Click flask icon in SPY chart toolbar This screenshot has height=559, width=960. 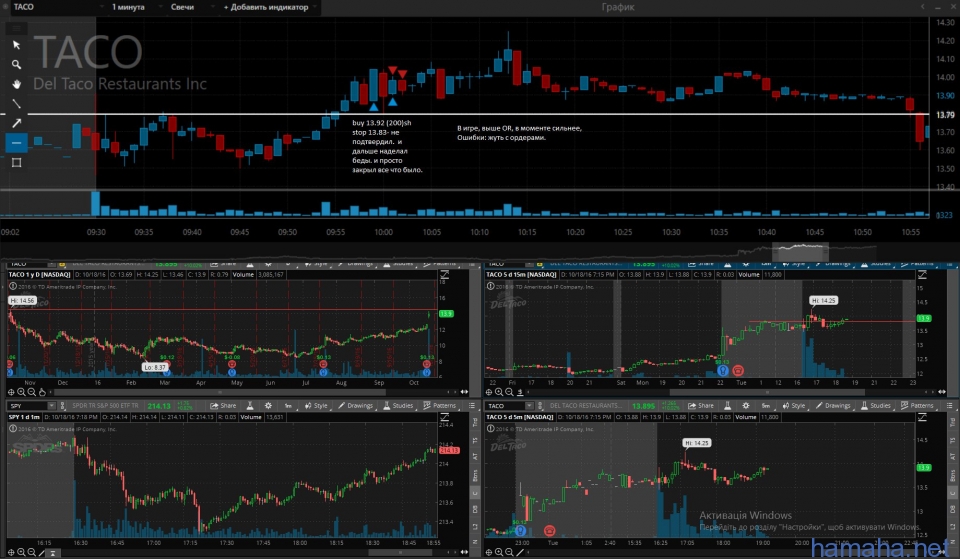pos(250,405)
